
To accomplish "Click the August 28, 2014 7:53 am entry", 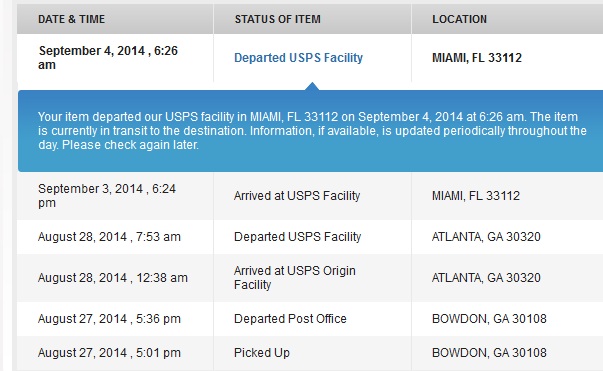I will point(109,237).
